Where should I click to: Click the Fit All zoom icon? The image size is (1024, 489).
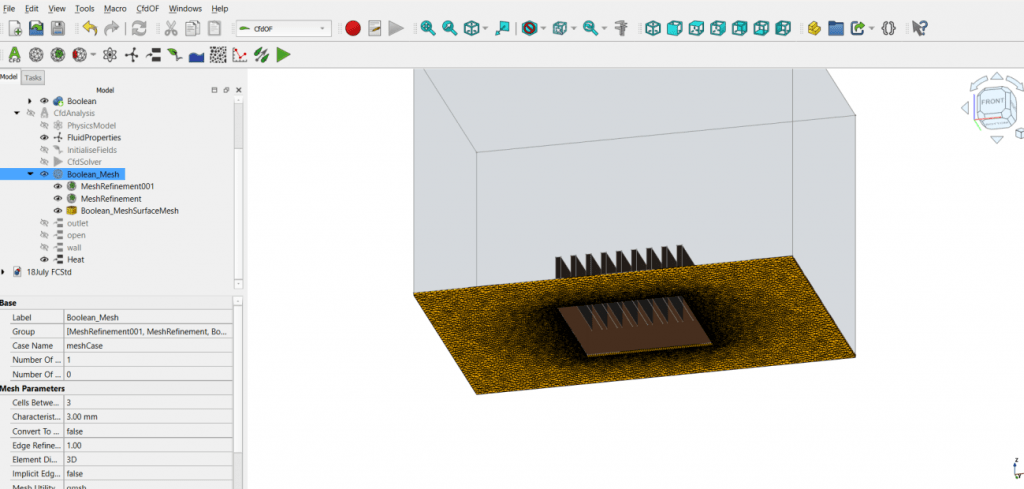pos(428,28)
